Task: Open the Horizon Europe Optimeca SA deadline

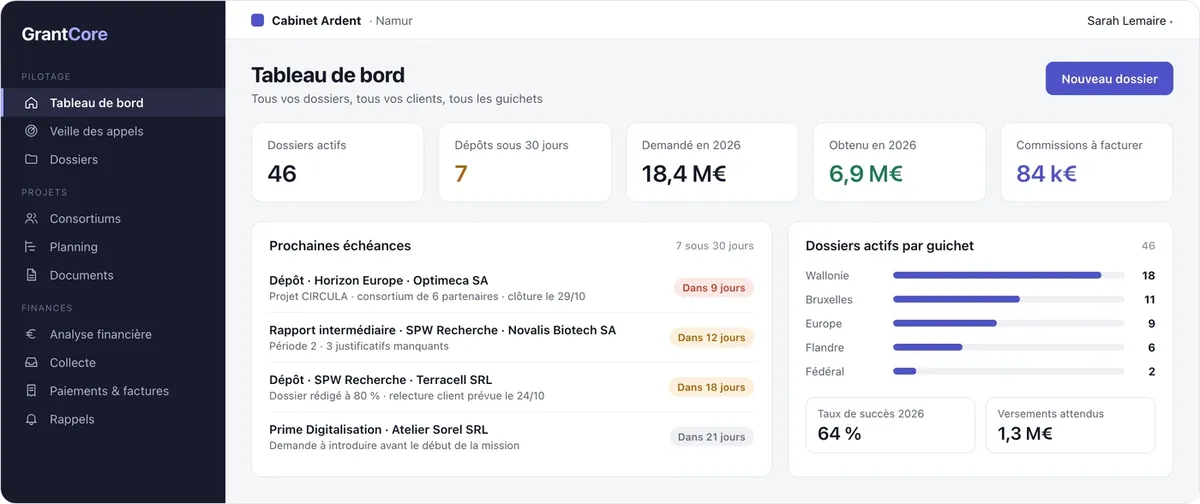Action: 511,288
